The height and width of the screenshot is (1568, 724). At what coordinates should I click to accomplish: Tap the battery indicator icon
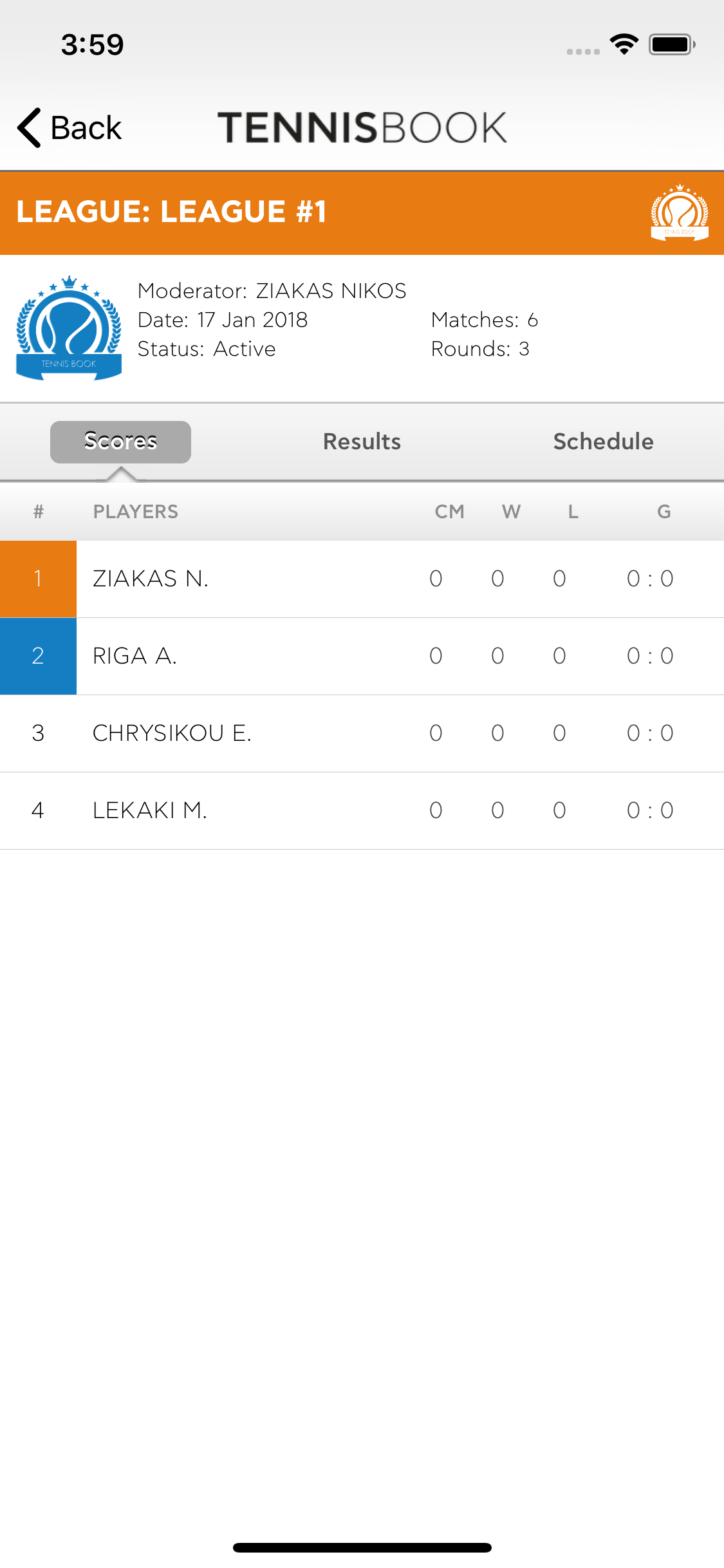[x=672, y=44]
